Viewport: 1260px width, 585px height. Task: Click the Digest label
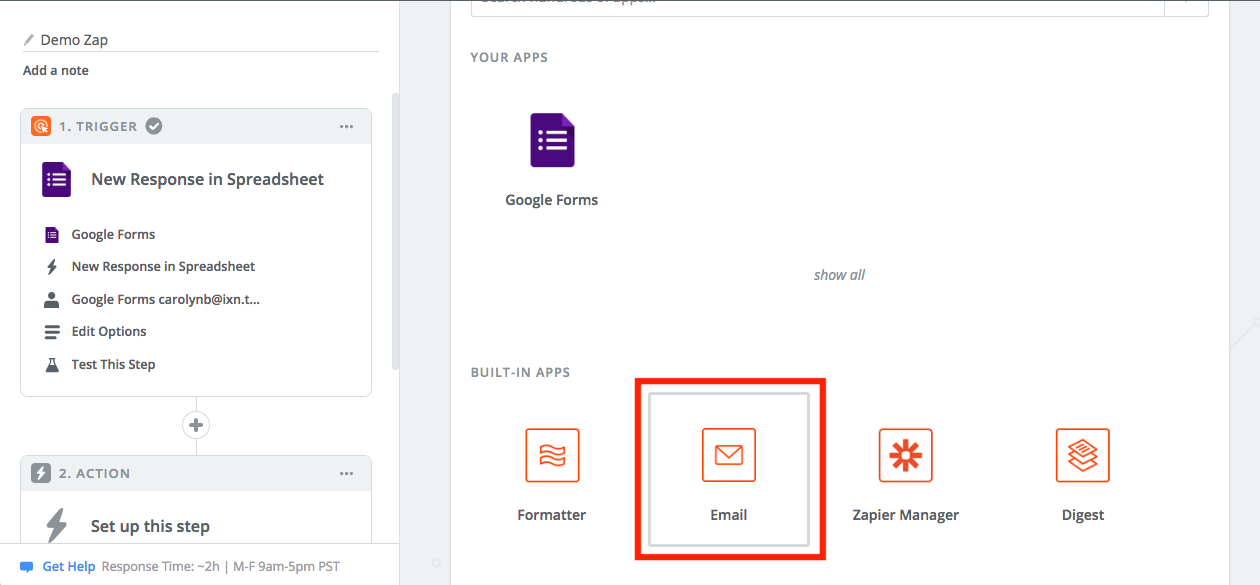[1083, 515]
